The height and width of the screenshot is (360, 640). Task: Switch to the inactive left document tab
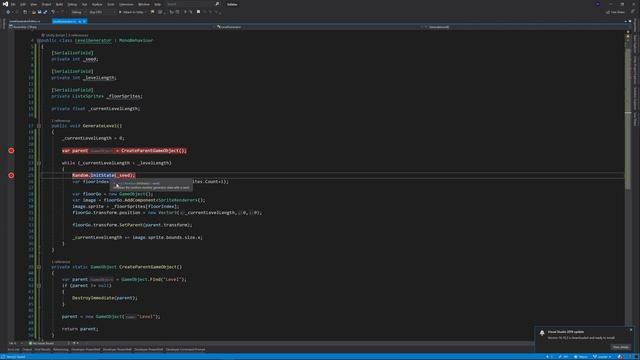(24, 21)
